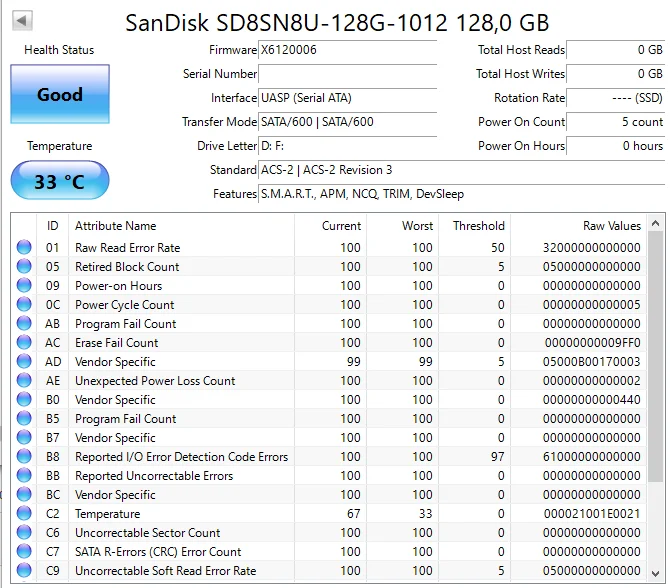
Task: Select the status orb for row B0
Action: click(24, 400)
